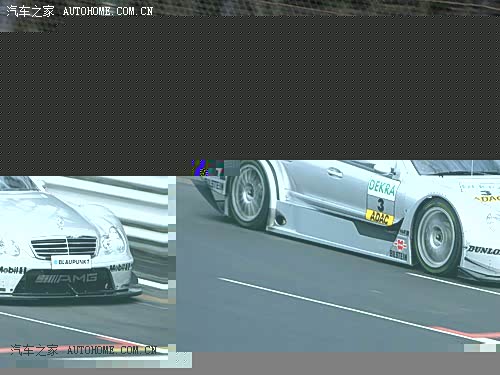Select the AMG logo on front bumper
The width and height of the screenshot is (500, 375).
(x=66, y=278)
